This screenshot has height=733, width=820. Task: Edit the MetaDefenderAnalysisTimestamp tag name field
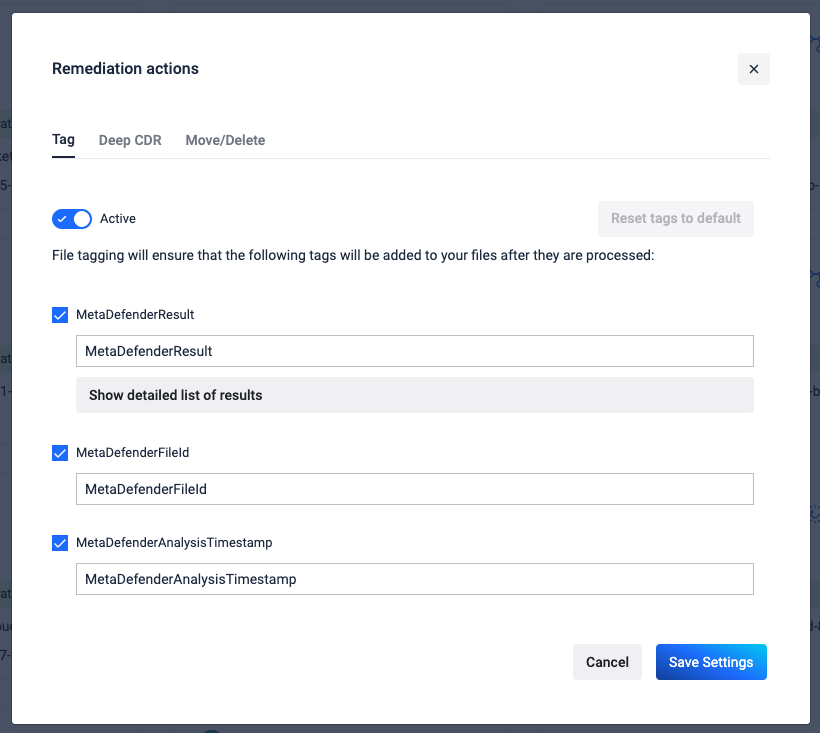(415, 579)
